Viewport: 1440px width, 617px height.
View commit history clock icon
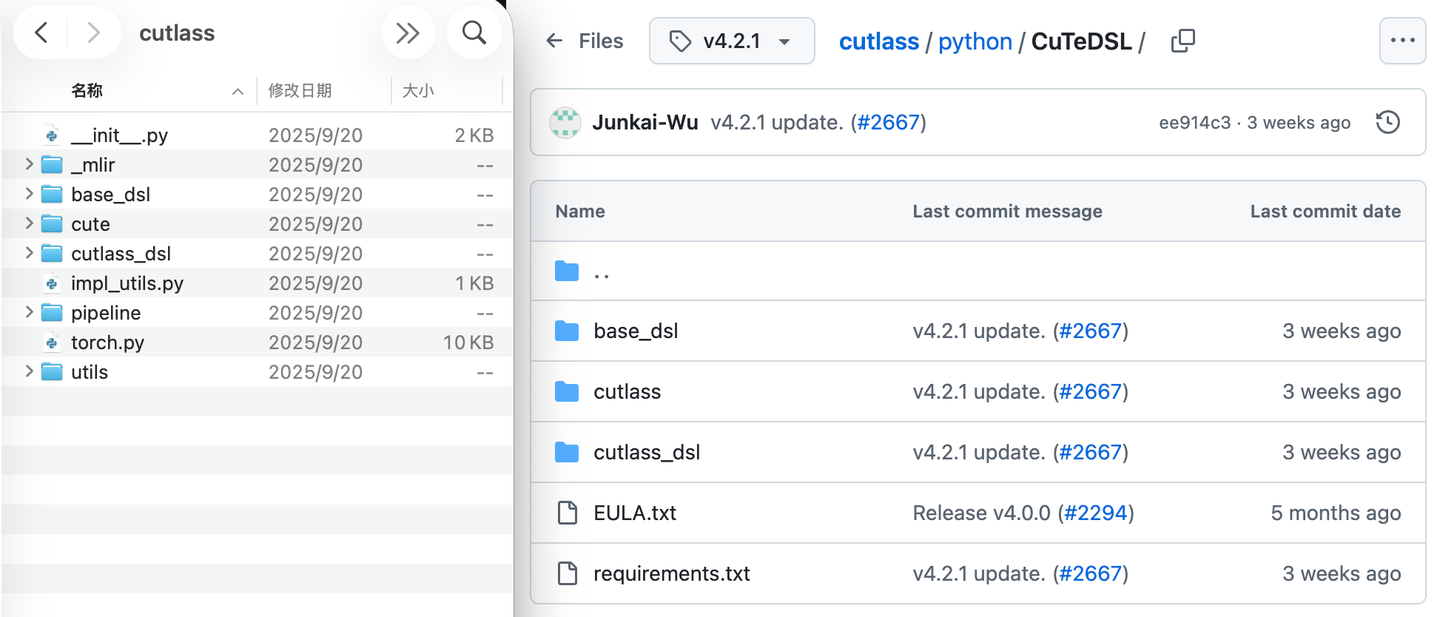tap(1388, 123)
